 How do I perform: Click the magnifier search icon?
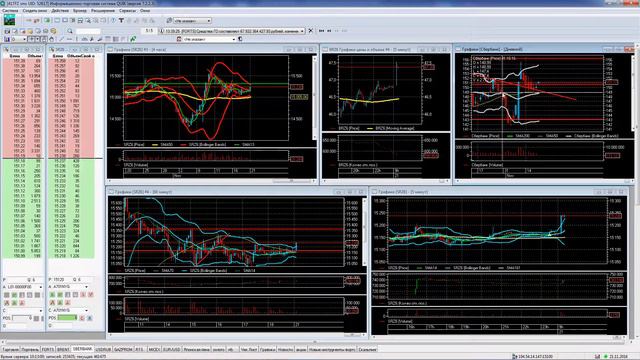70,31
